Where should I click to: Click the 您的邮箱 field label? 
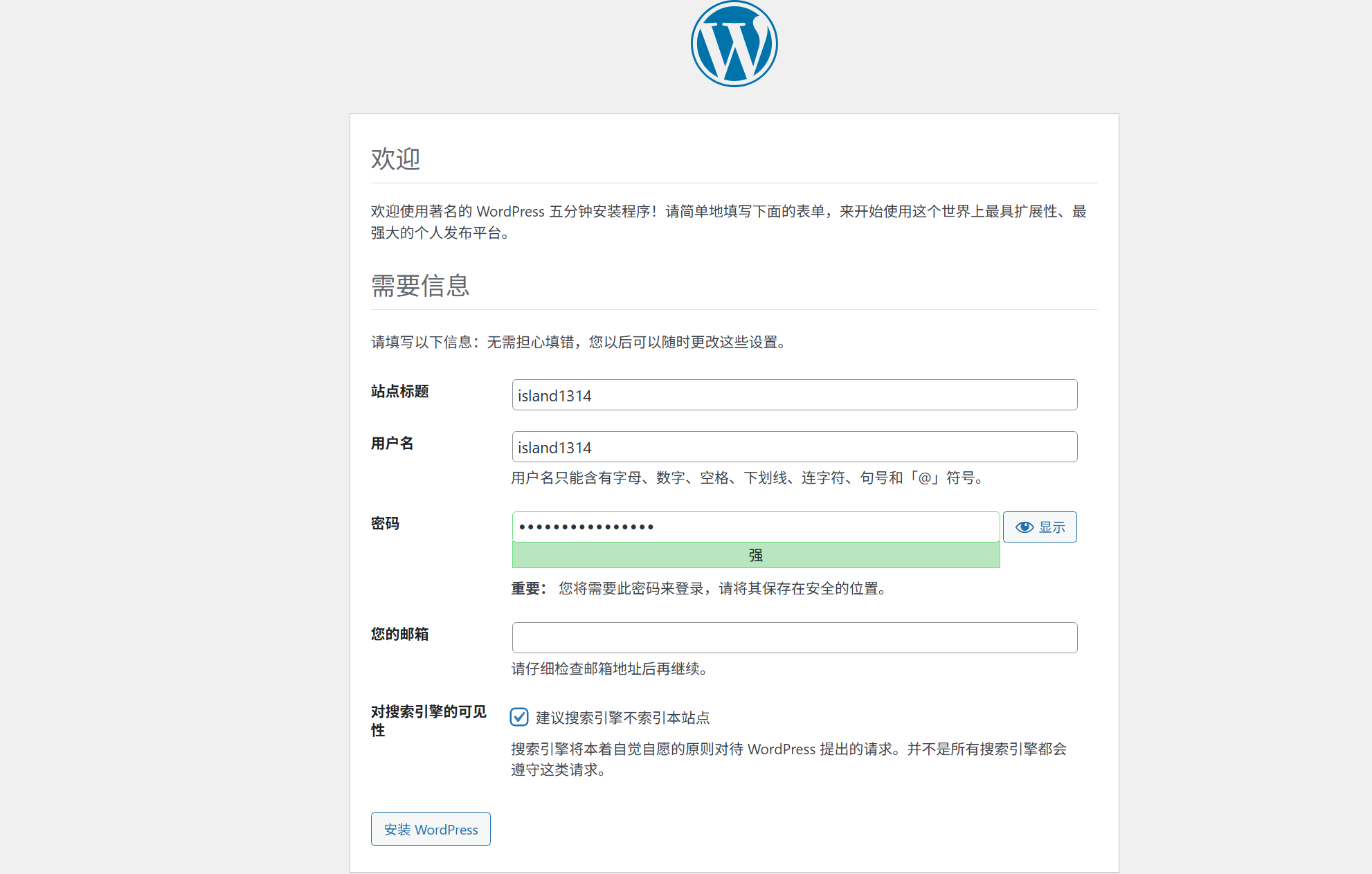399,635
